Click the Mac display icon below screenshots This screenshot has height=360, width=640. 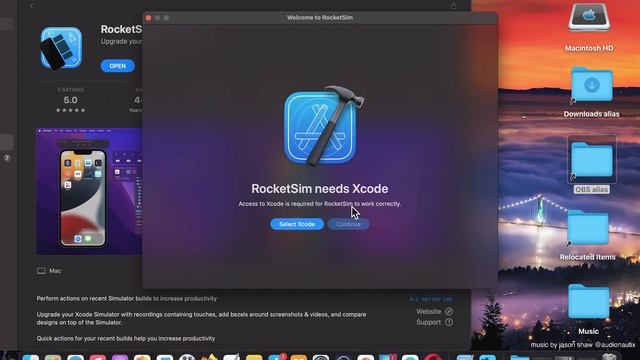pos(41,271)
